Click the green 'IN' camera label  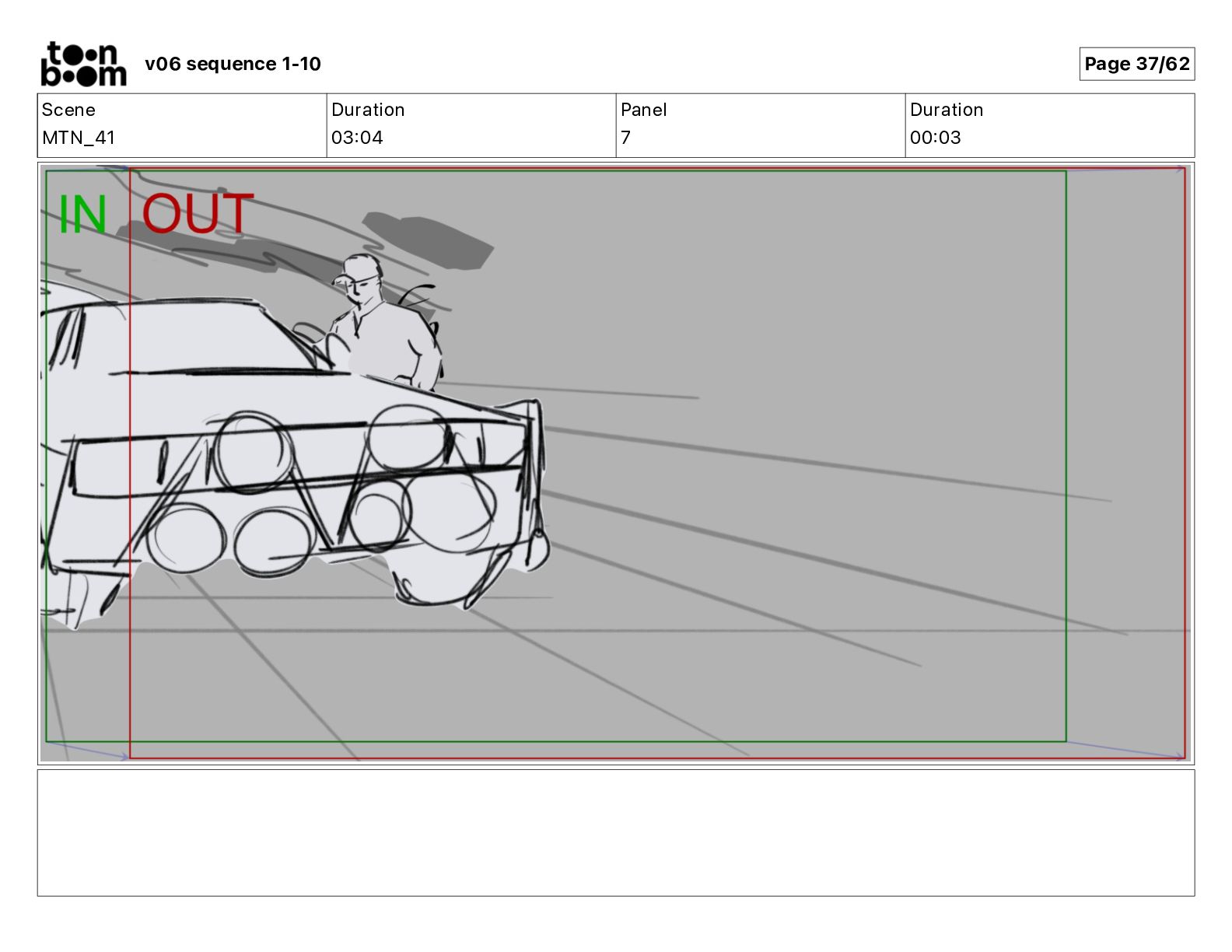point(82,215)
